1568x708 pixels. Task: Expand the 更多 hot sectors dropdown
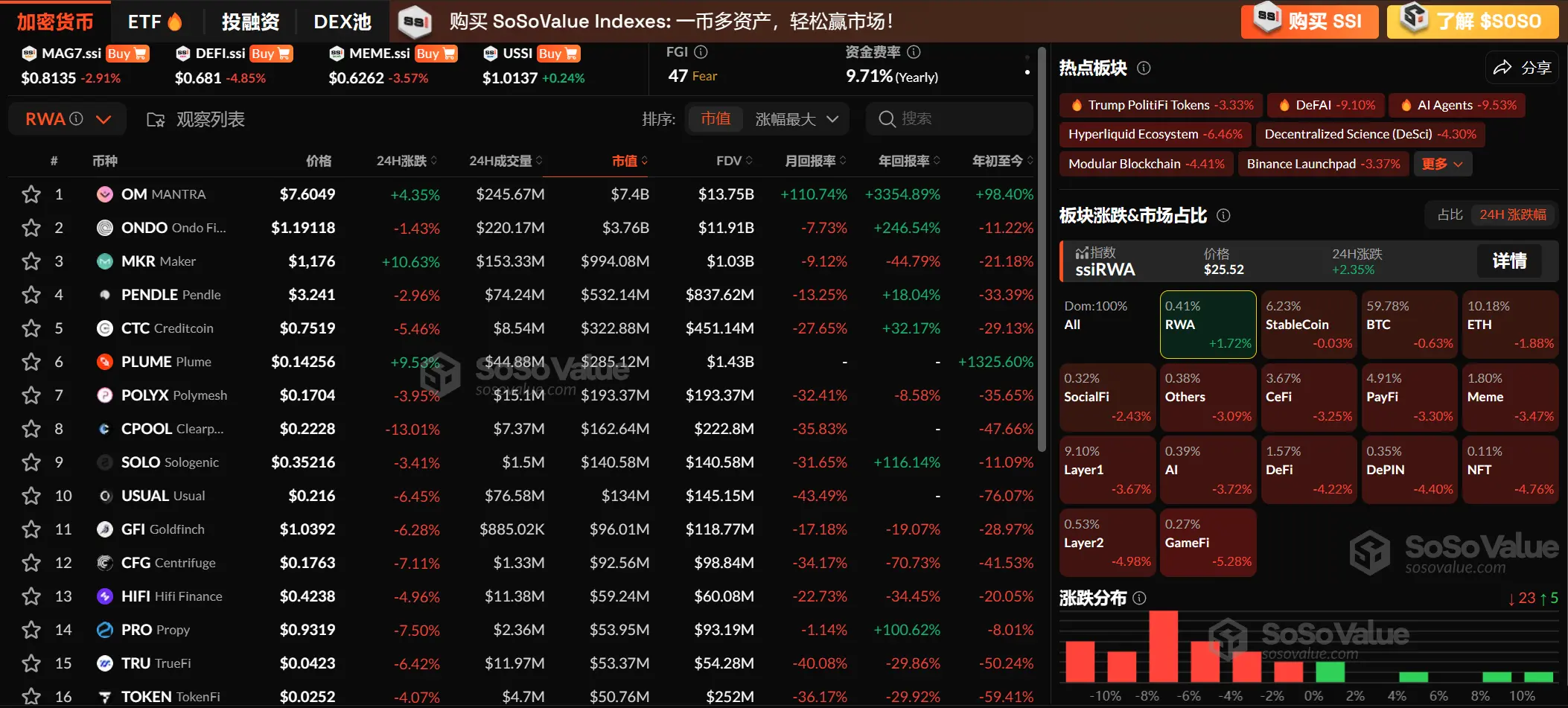[1441, 163]
